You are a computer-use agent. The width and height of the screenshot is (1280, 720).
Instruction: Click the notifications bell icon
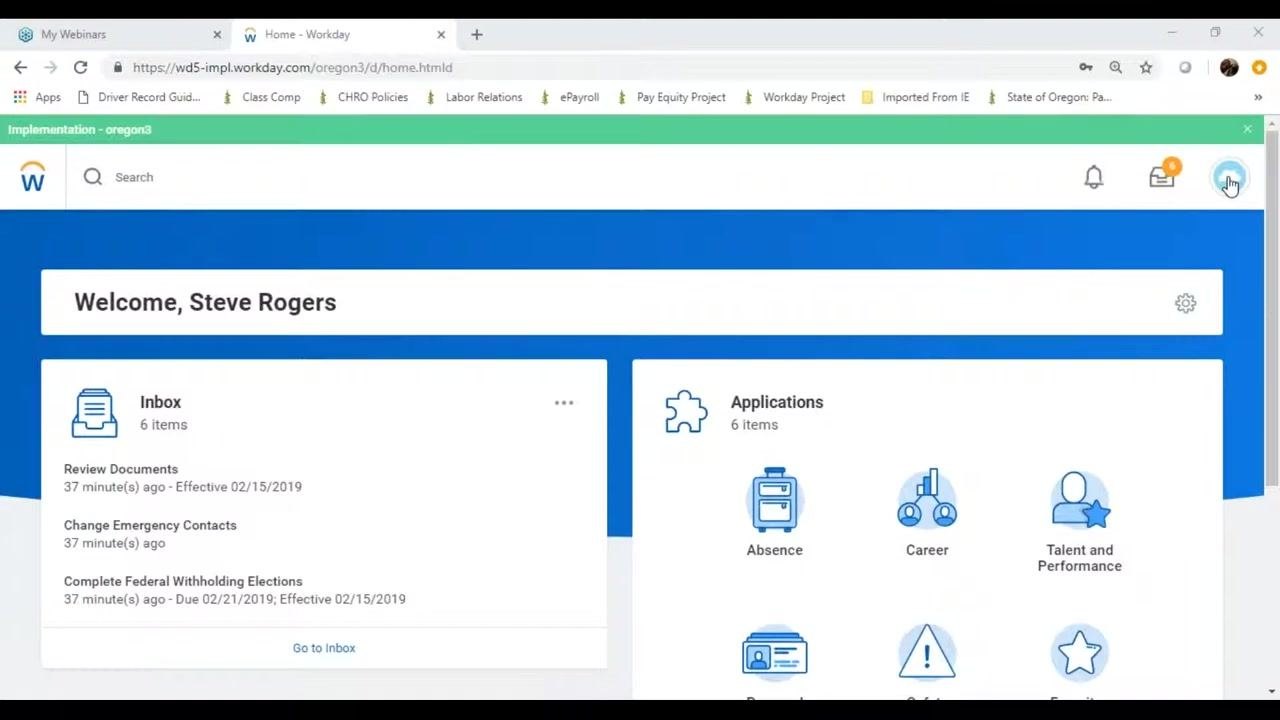click(x=1094, y=177)
